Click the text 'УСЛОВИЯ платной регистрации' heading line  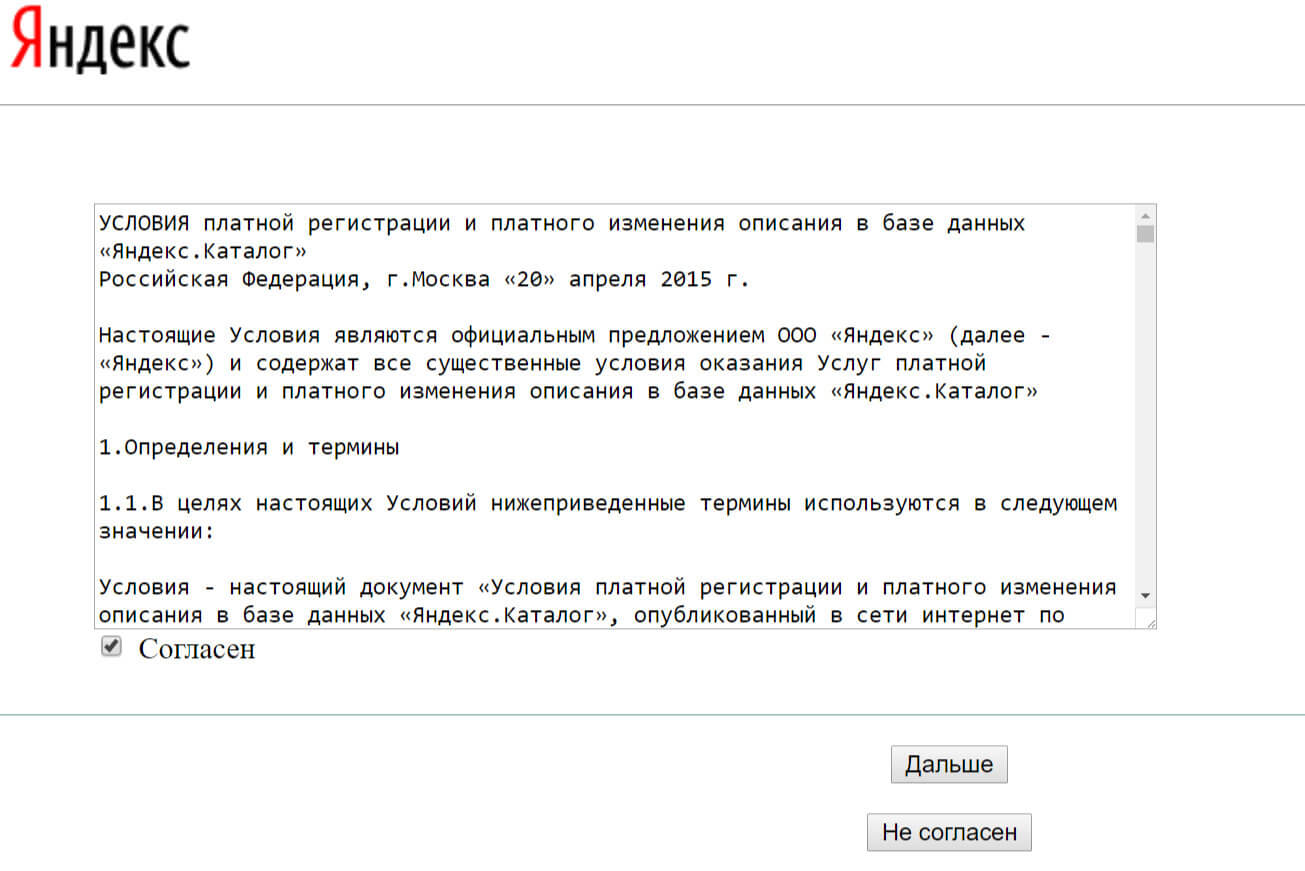click(x=562, y=224)
